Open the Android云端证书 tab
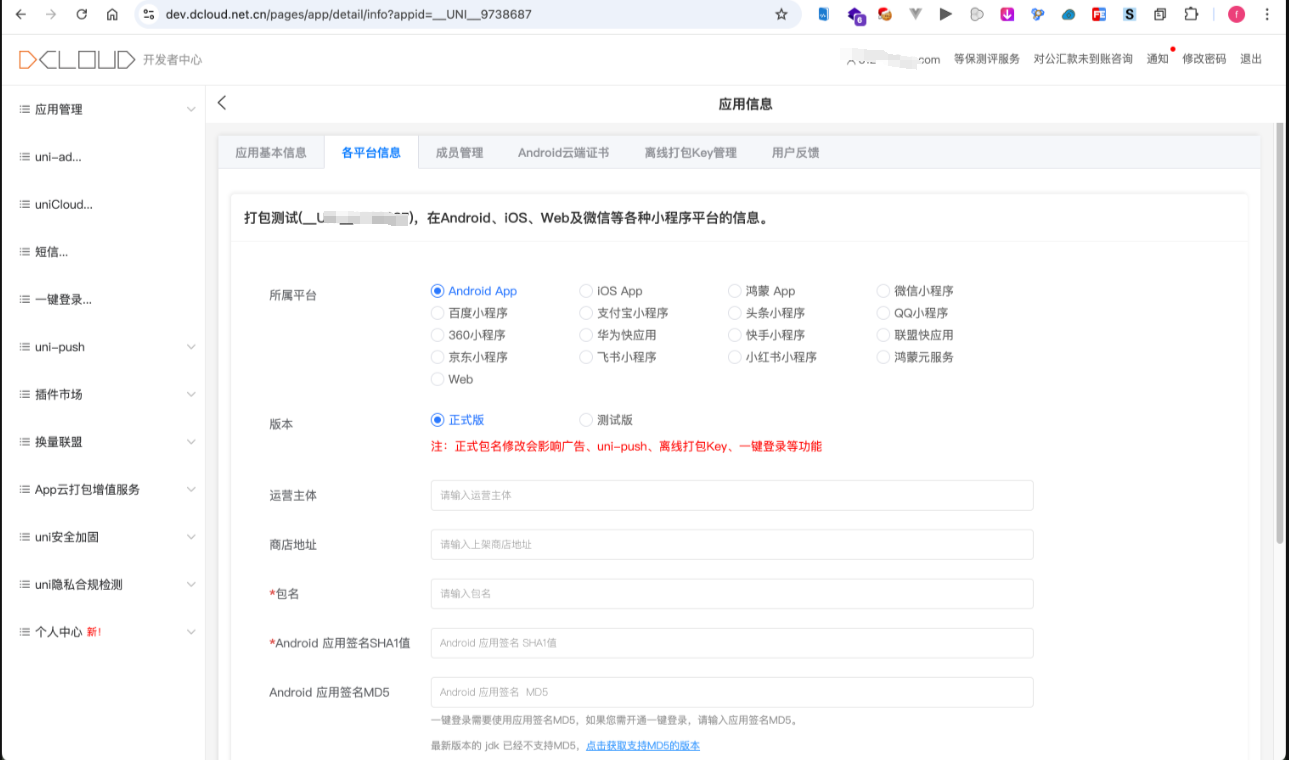The width and height of the screenshot is (1289, 760). click(x=563, y=153)
